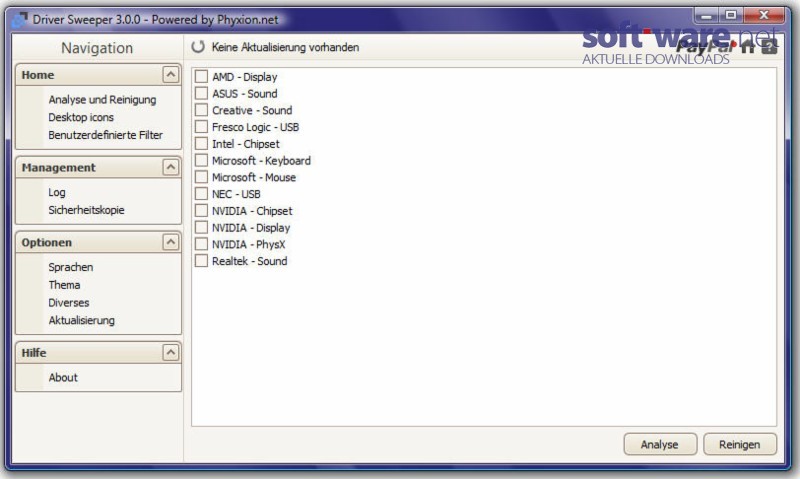The image size is (800, 479).
Task: Enable the Creative - Sound checkbox
Action: [x=202, y=110]
